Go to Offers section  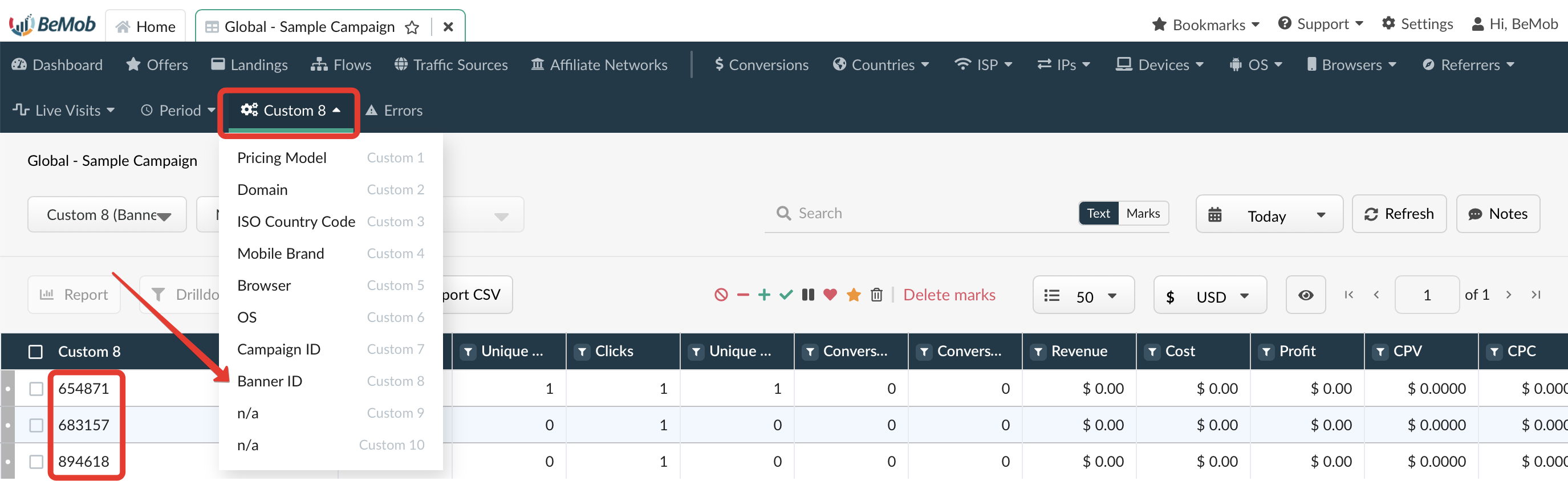click(x=157, y=65)
